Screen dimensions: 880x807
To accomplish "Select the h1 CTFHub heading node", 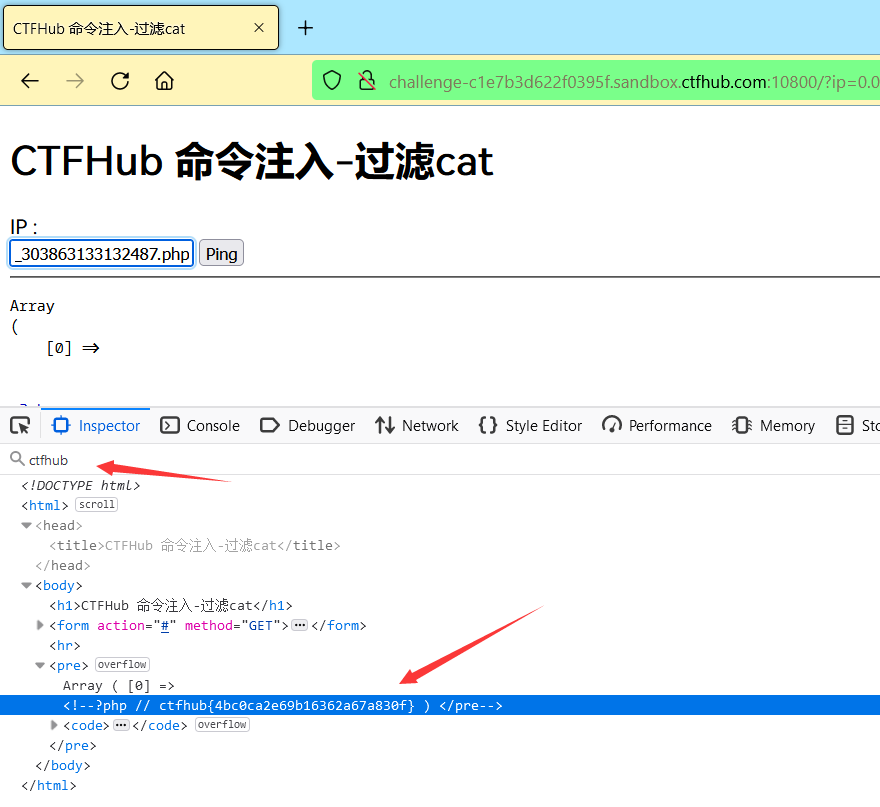I will [x=171, y=606].
